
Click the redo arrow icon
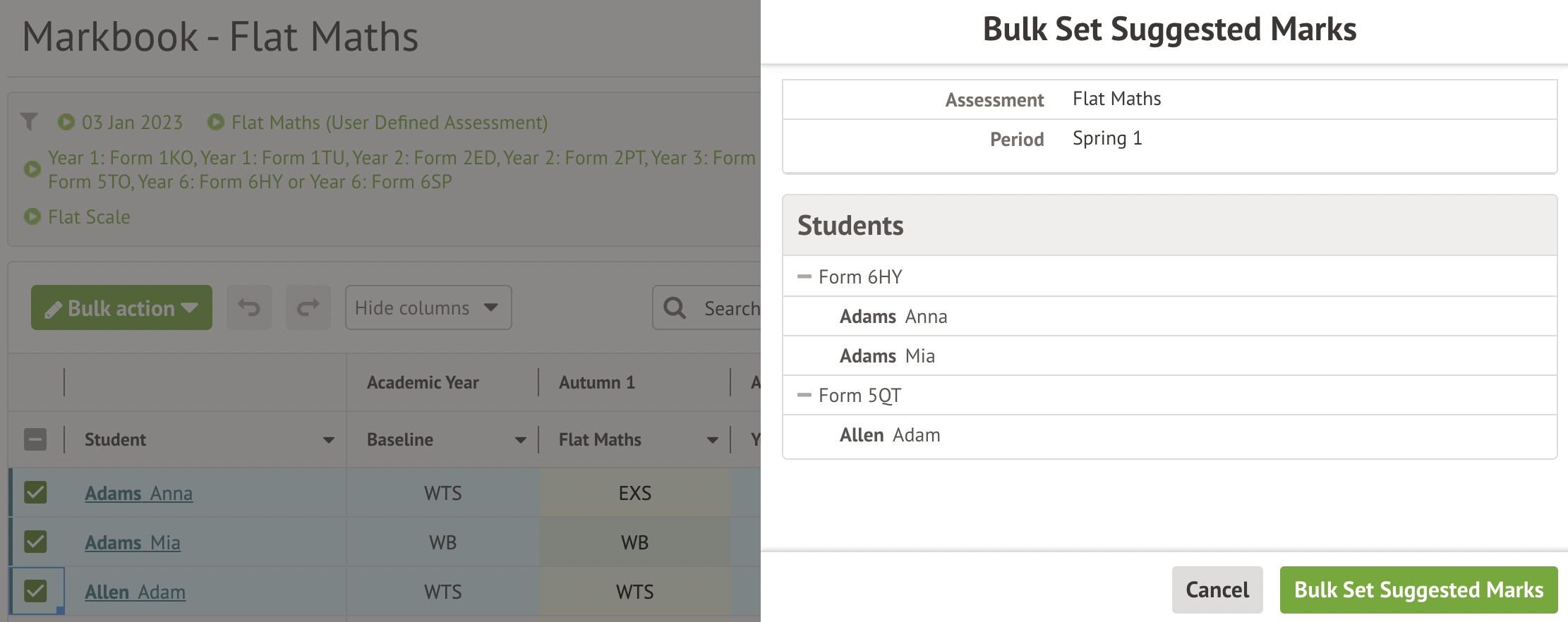308,307
